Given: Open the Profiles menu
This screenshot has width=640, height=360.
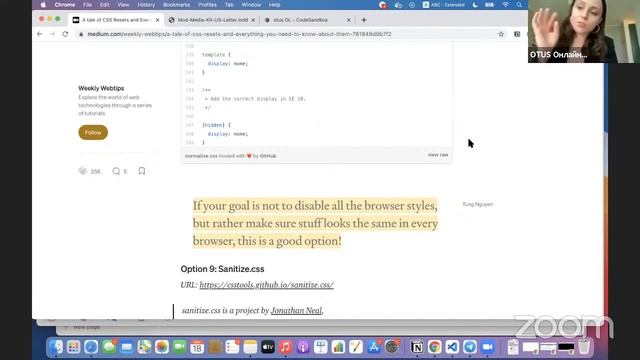Looking at the screenshot, I should coord(207,5).
